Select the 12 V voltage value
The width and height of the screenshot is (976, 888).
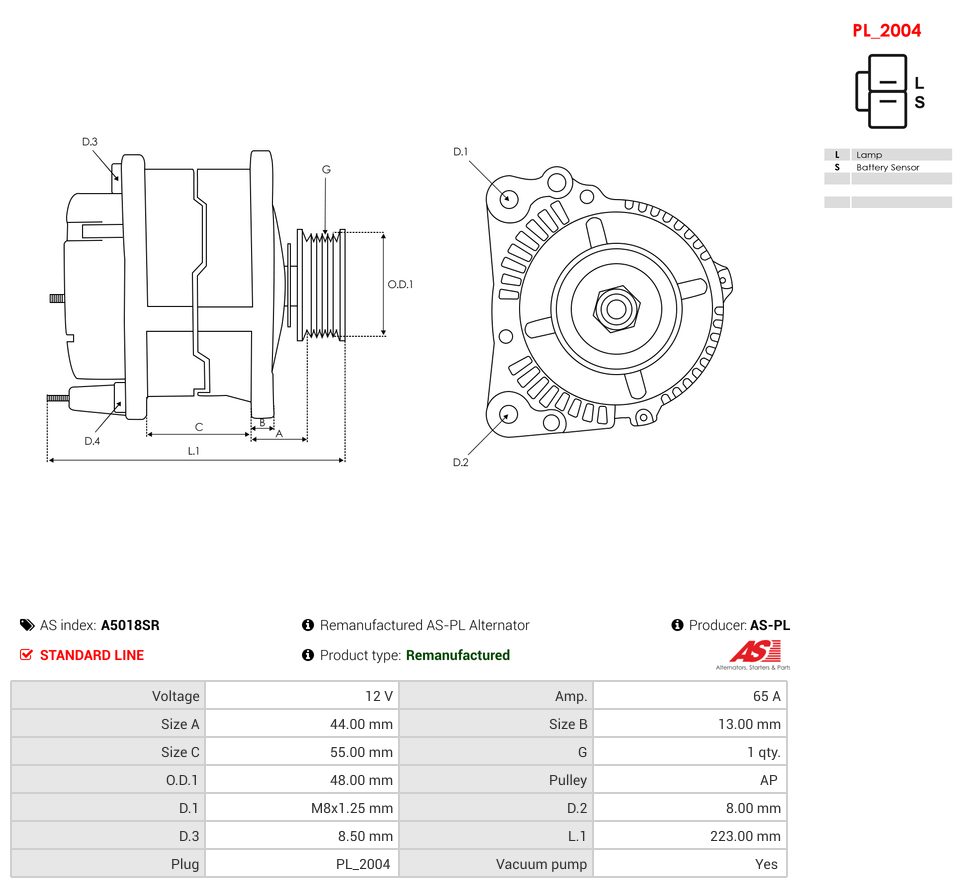[x=378, y=696]
